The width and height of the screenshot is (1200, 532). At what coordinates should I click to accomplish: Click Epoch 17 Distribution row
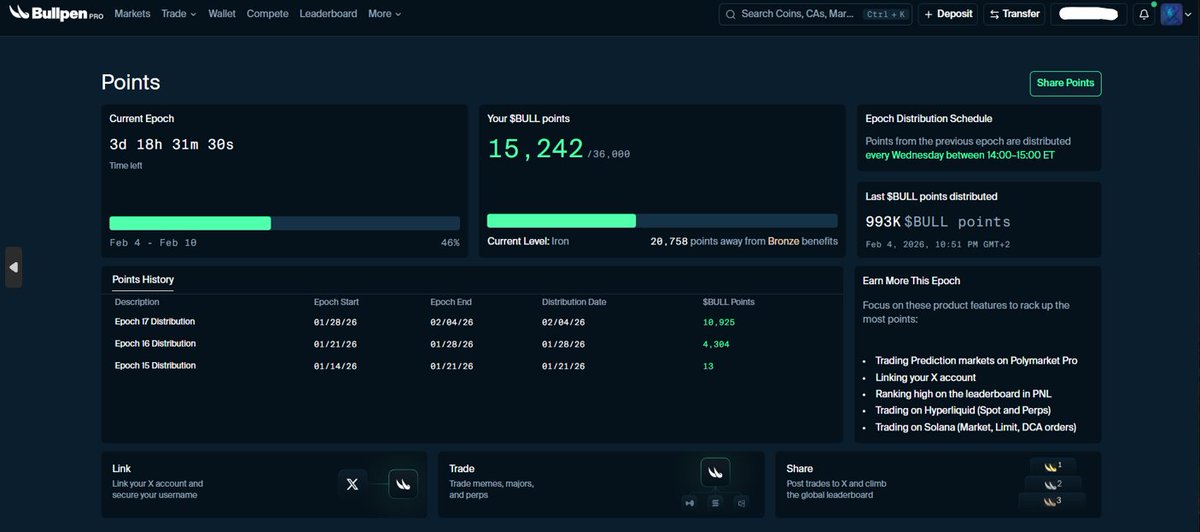[x=472, y=322]
